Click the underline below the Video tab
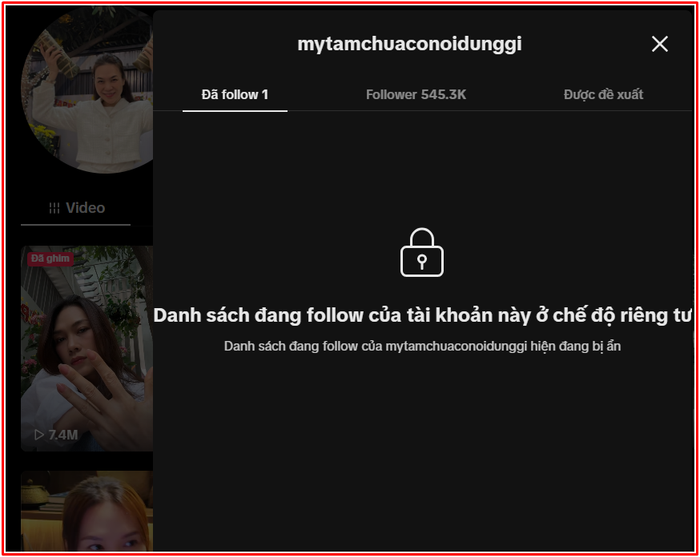 coord(76,224)
